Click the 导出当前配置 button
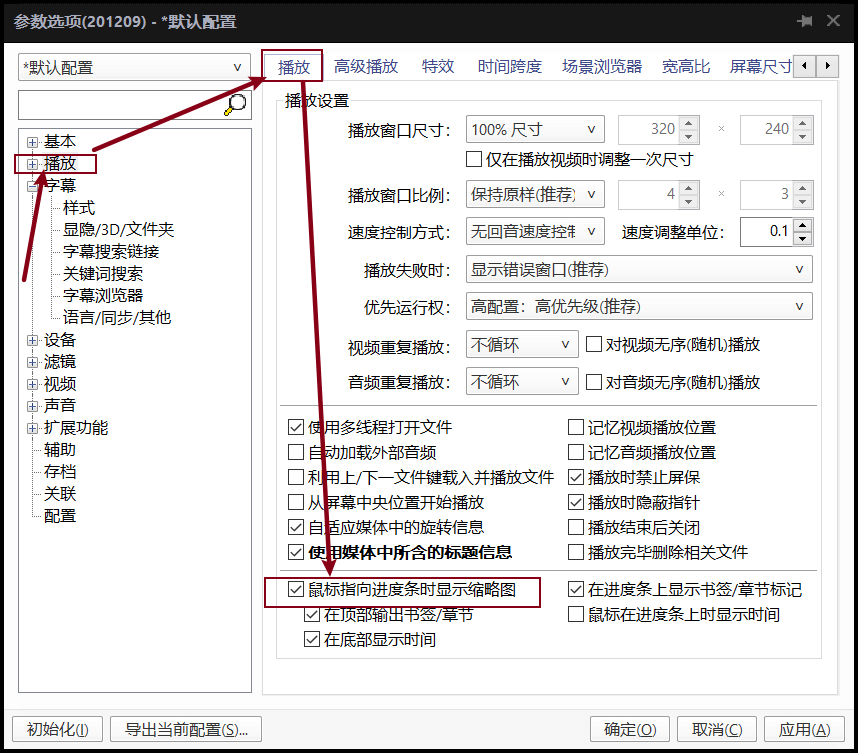The image size is (858, 753). pyautogui.click(x=186, y=730)
